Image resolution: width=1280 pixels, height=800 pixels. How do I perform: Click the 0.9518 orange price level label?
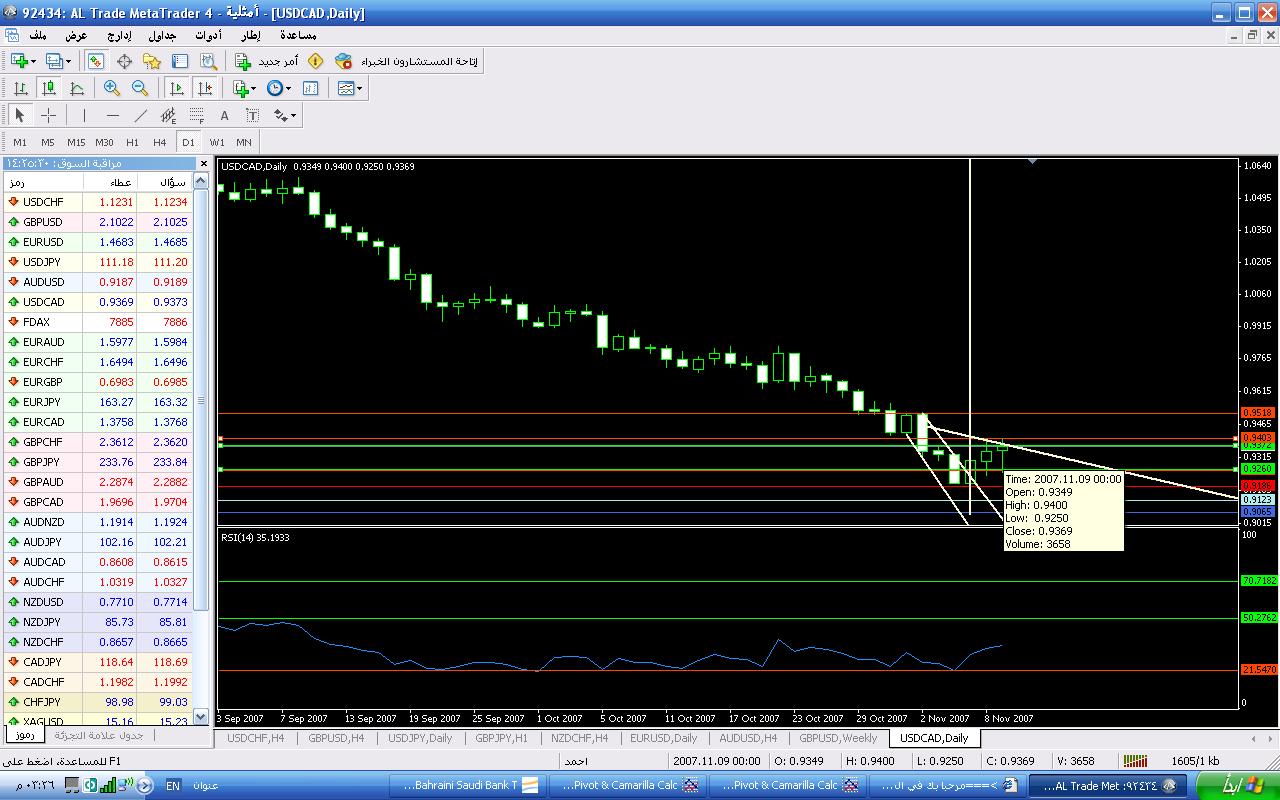tap(1256, 412)
